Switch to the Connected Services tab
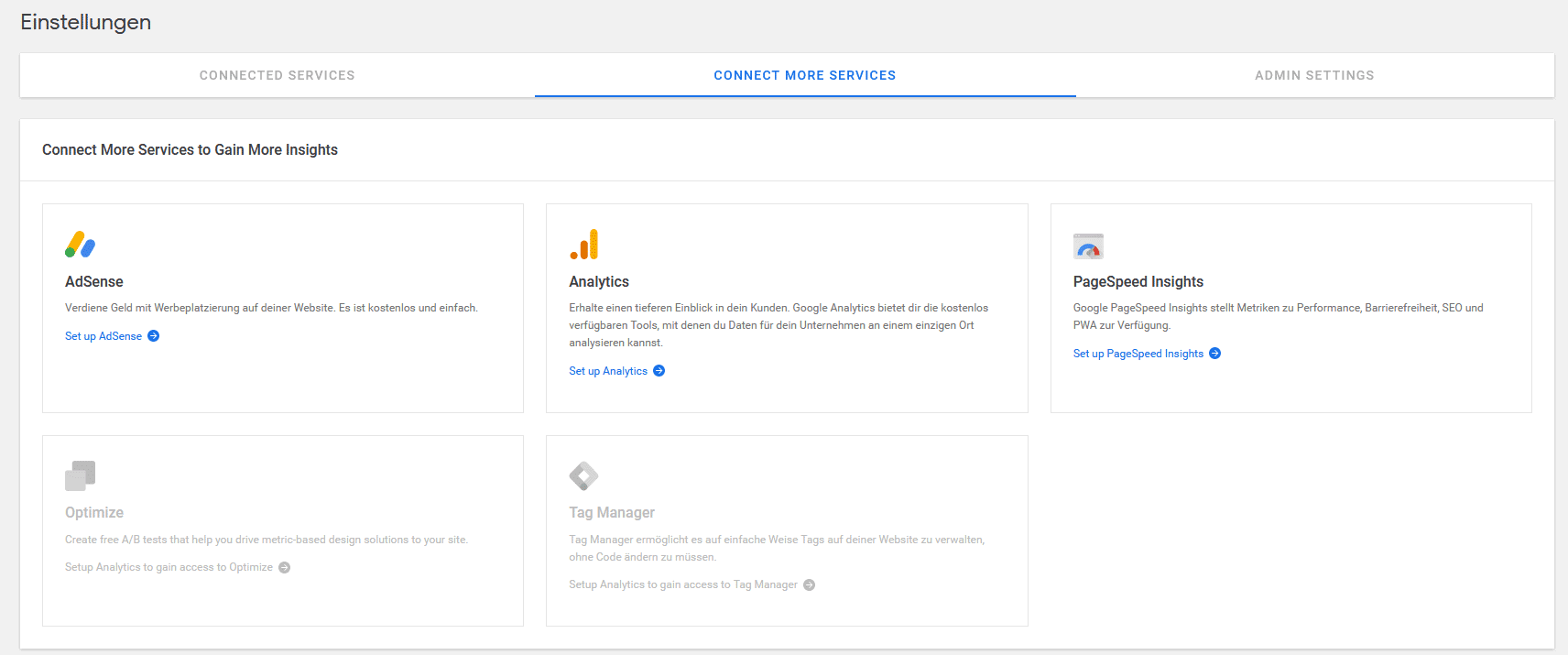 (278, 75)
